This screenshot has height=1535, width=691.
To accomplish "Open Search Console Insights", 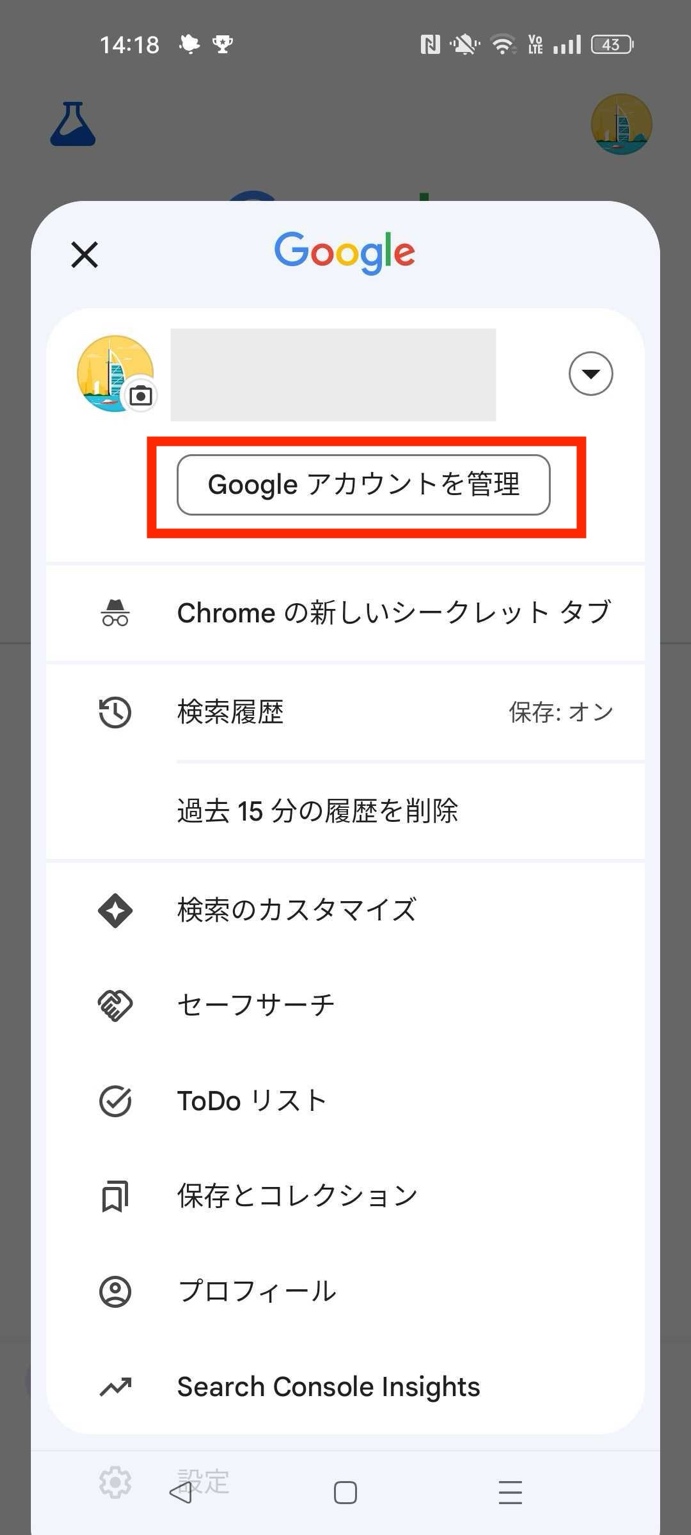I will (328, 1387).
